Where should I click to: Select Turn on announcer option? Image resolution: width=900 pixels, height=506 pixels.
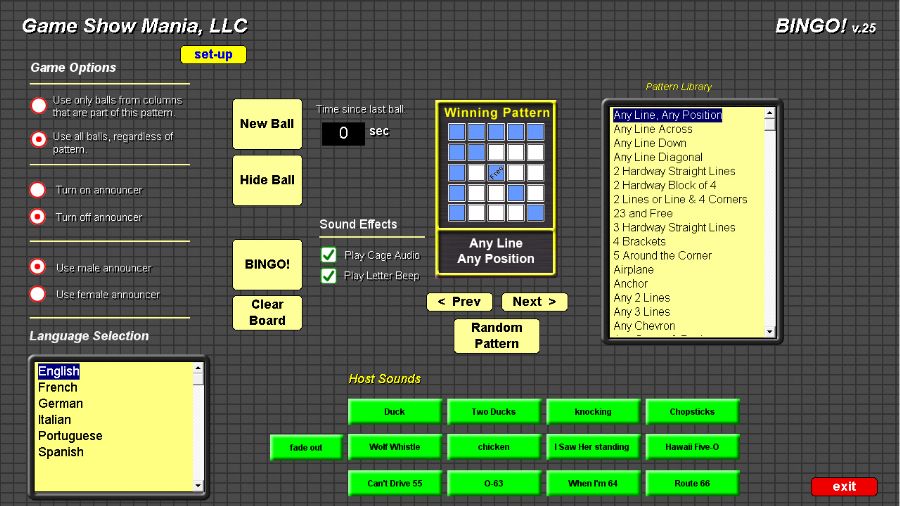38,190
